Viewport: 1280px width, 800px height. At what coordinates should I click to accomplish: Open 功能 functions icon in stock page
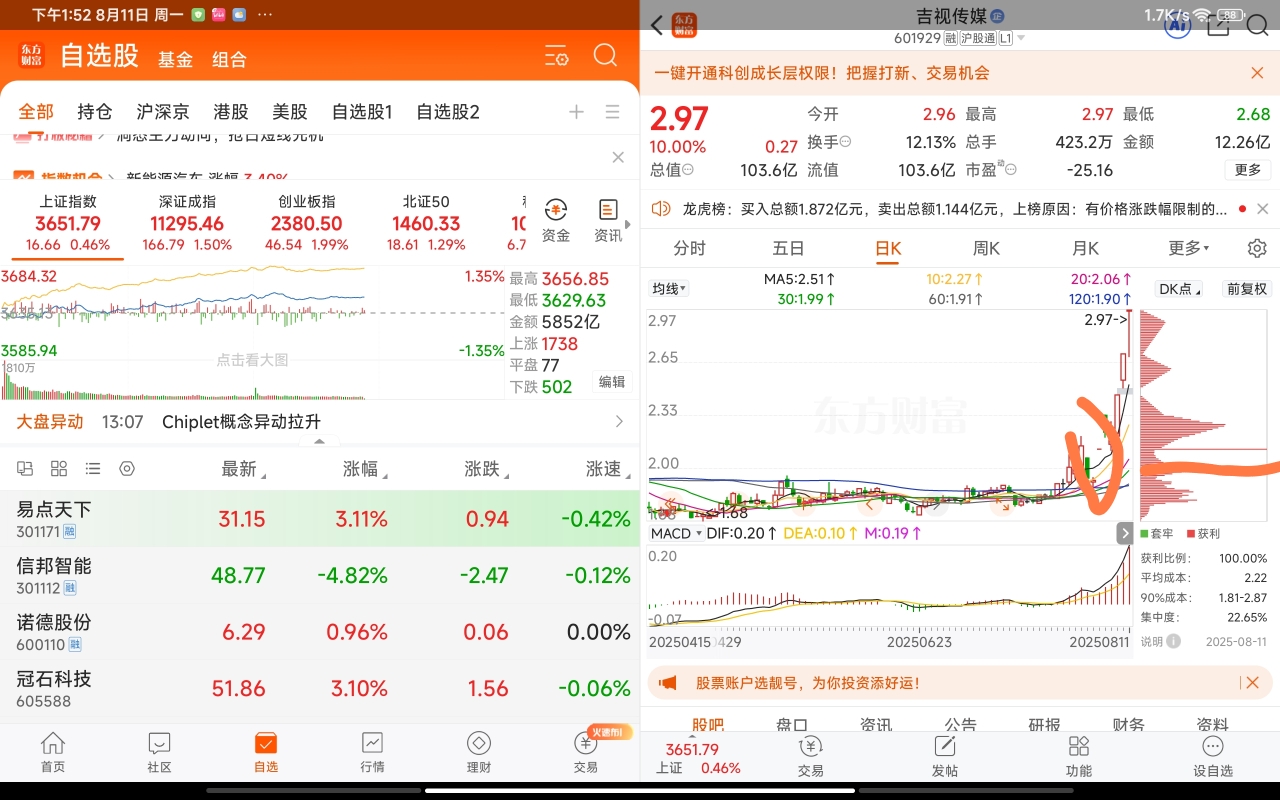[1078, 756]
